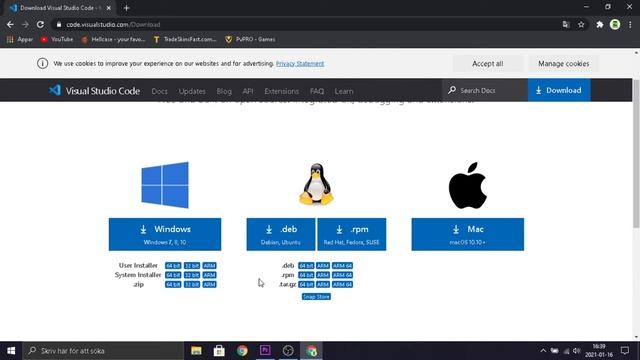Open the Updates navigation item
Image resolution: width=640 pixels, height=360 pixels.
pyautogui.click(x=192, y=91)
